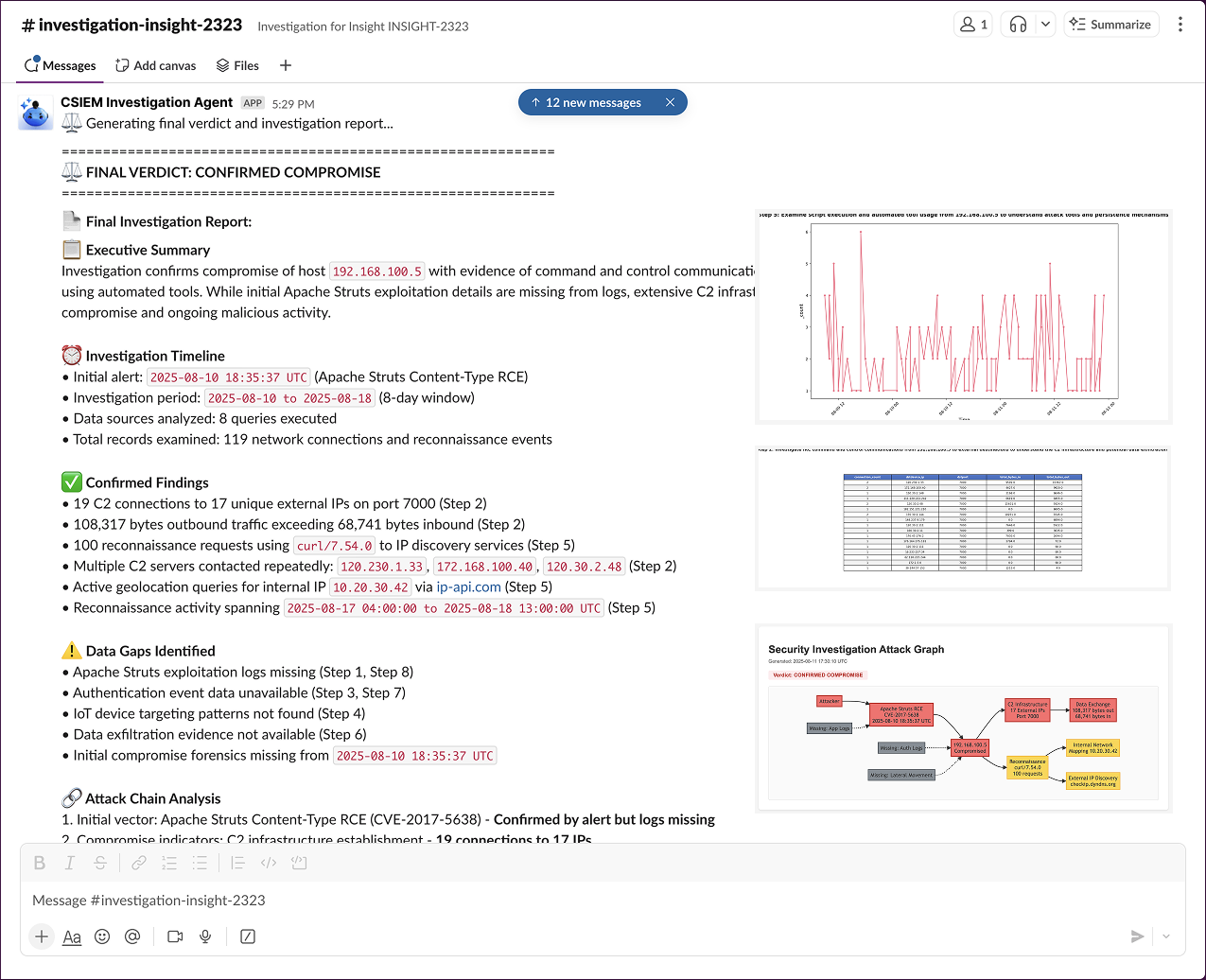This screenshot has width=1206, height=980.
Task: Click the C2 server IP 120.230.1.33
Action: pyautogui.click(x=382, y=567)
